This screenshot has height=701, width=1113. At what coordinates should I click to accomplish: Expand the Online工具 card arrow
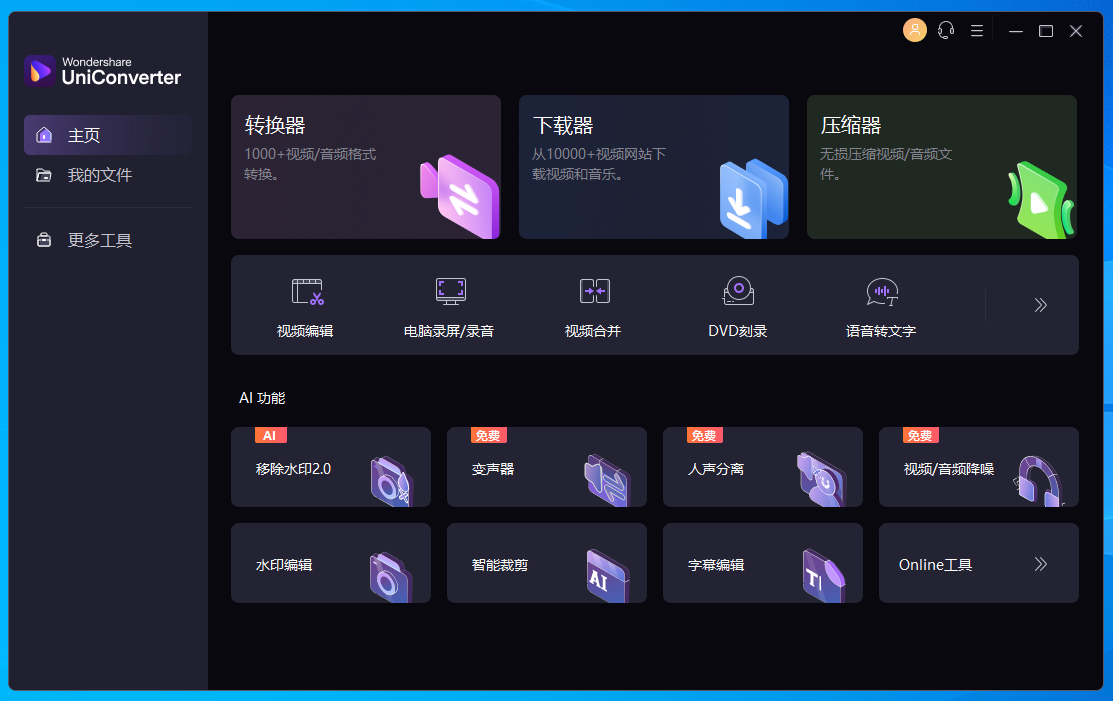click(x=1040, y=564)
